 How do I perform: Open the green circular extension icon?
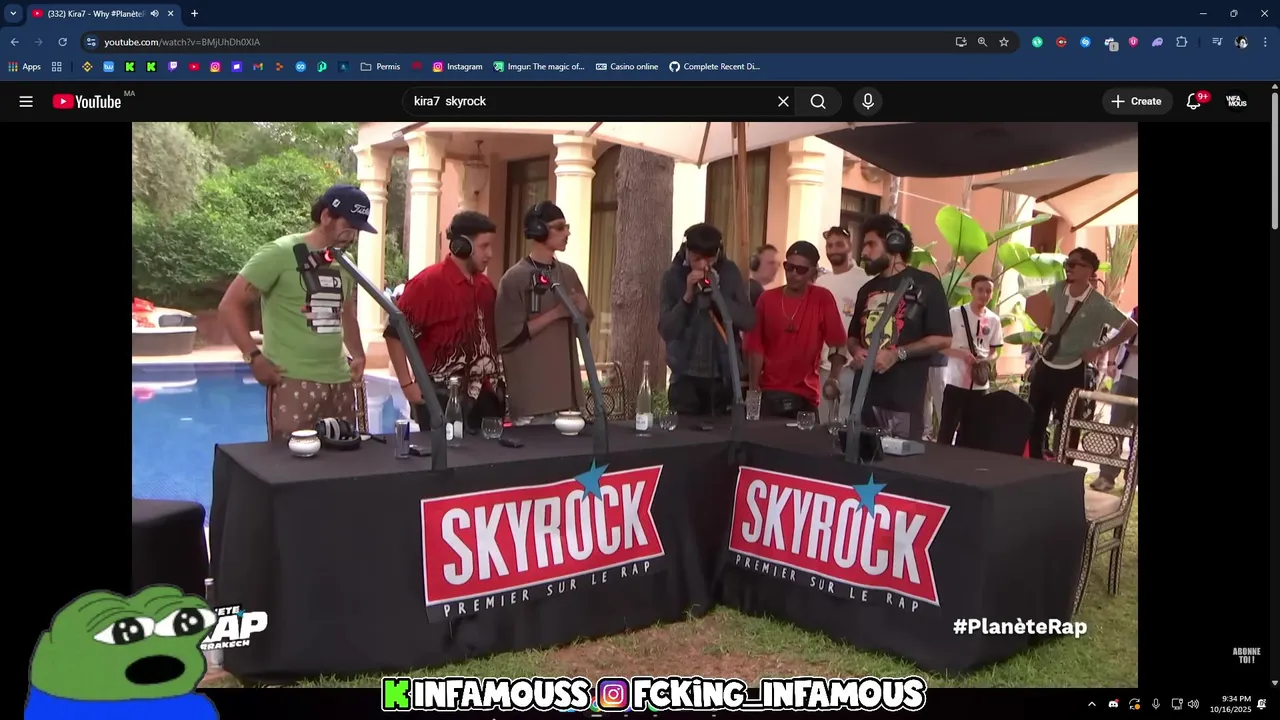[x=1037, y=42]
